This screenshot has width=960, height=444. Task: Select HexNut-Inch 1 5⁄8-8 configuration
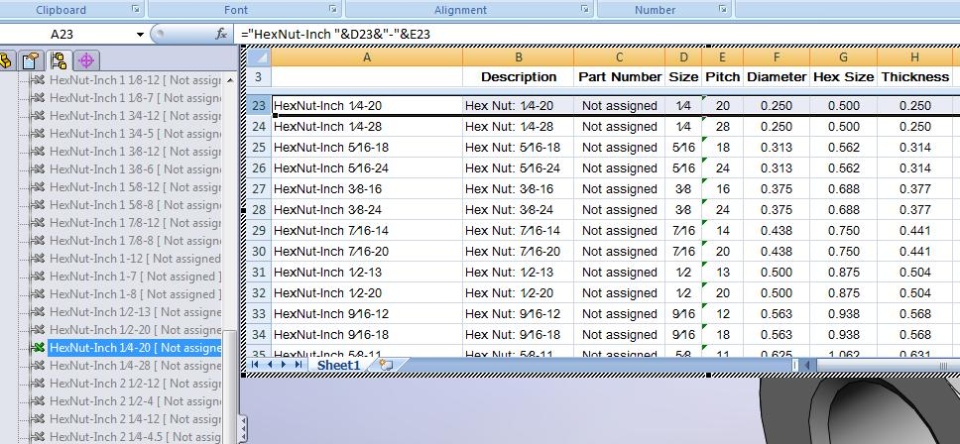click(x=135, y=205)
